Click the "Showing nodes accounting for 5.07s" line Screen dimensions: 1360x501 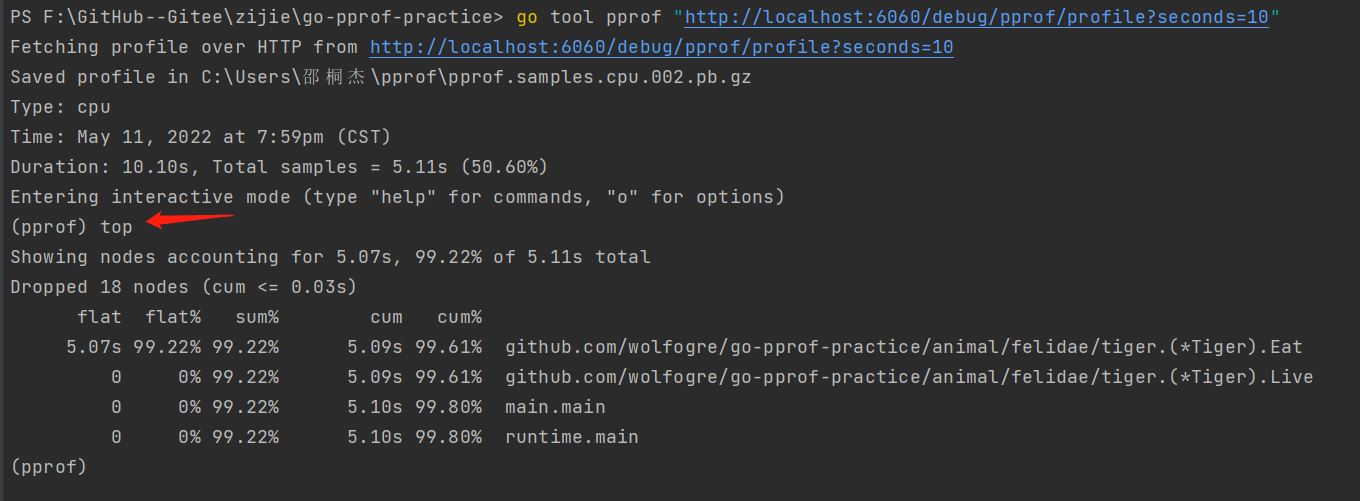(x=330, y=257)
